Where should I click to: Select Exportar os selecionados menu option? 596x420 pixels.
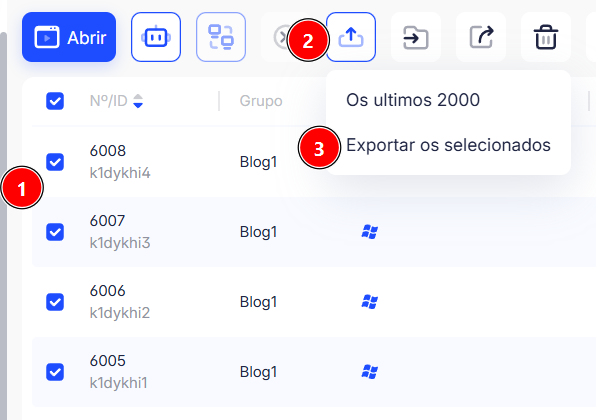[x=448, y=145]
